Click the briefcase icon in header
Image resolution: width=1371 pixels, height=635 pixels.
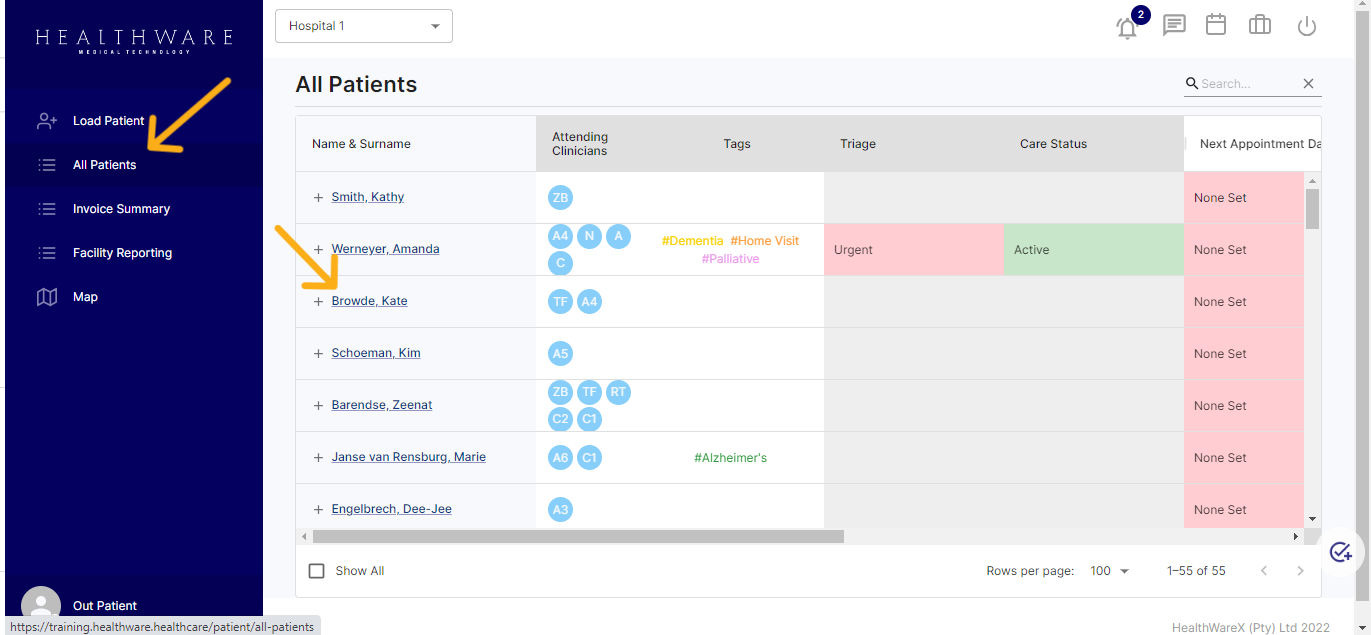1260,26
